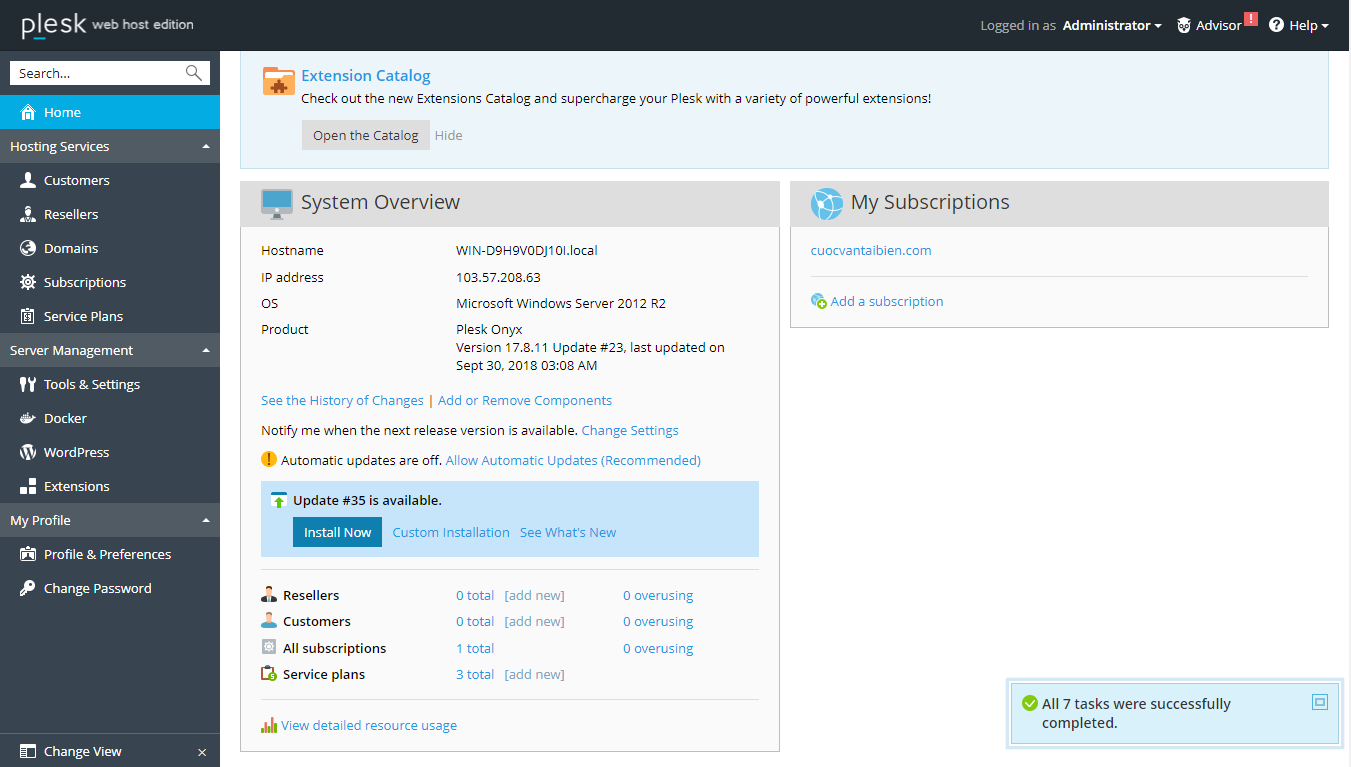Open Service Plans from the sidebar

click(x=83, y=317)
